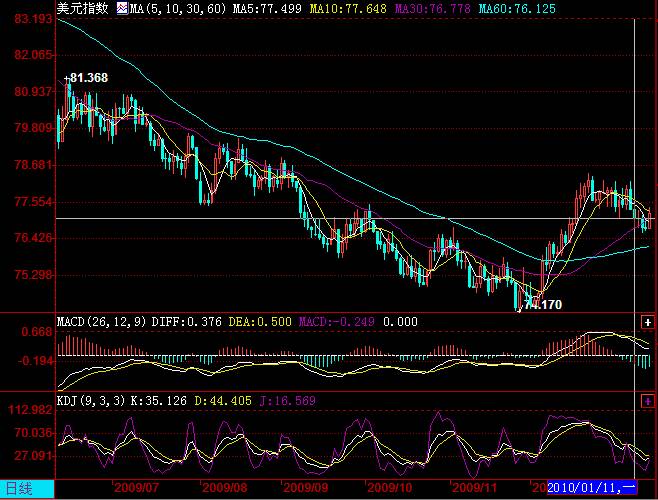Click the DIFF:0.376 value

(186, 322)
